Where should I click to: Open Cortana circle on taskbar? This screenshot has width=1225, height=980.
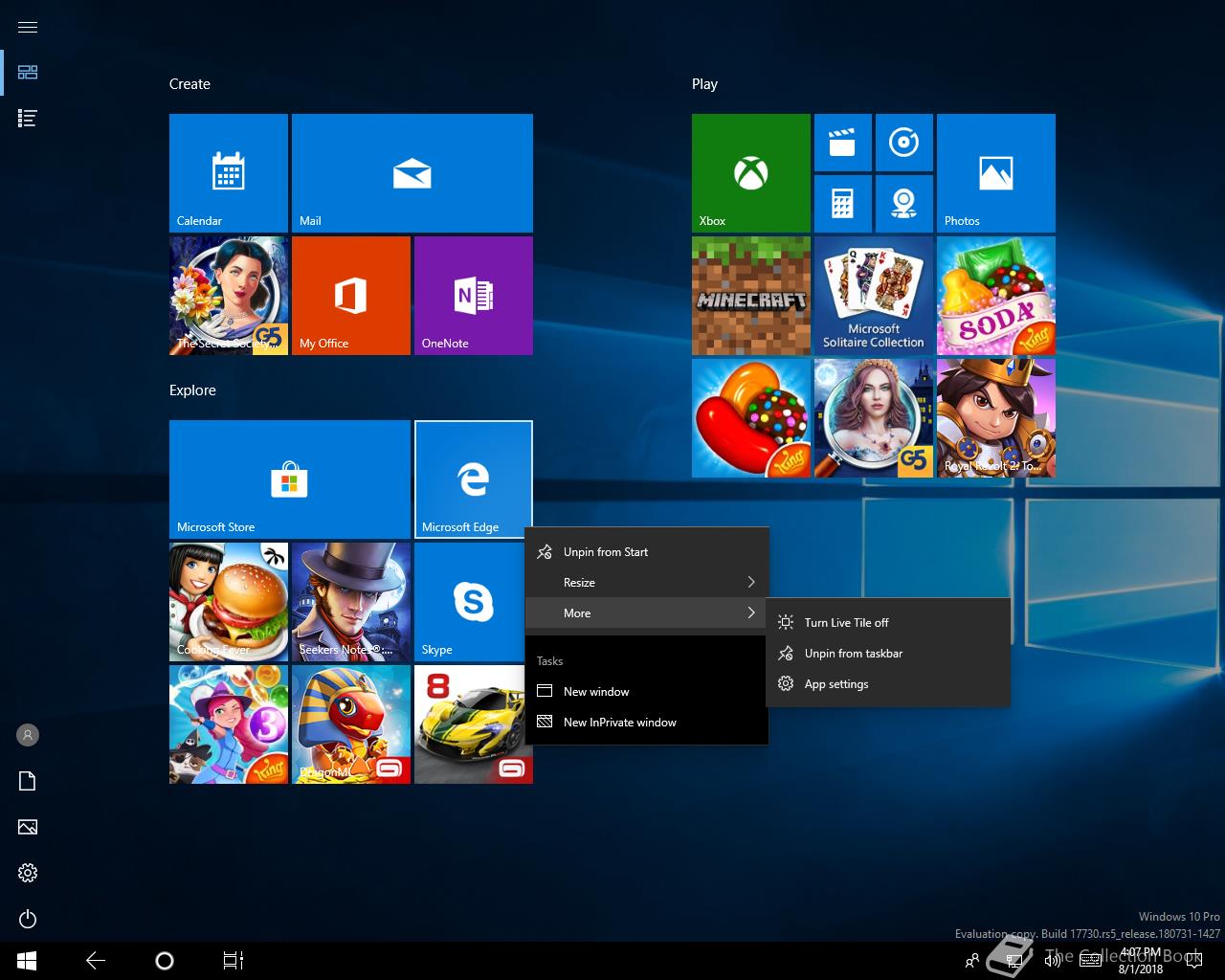pos(165,961)
